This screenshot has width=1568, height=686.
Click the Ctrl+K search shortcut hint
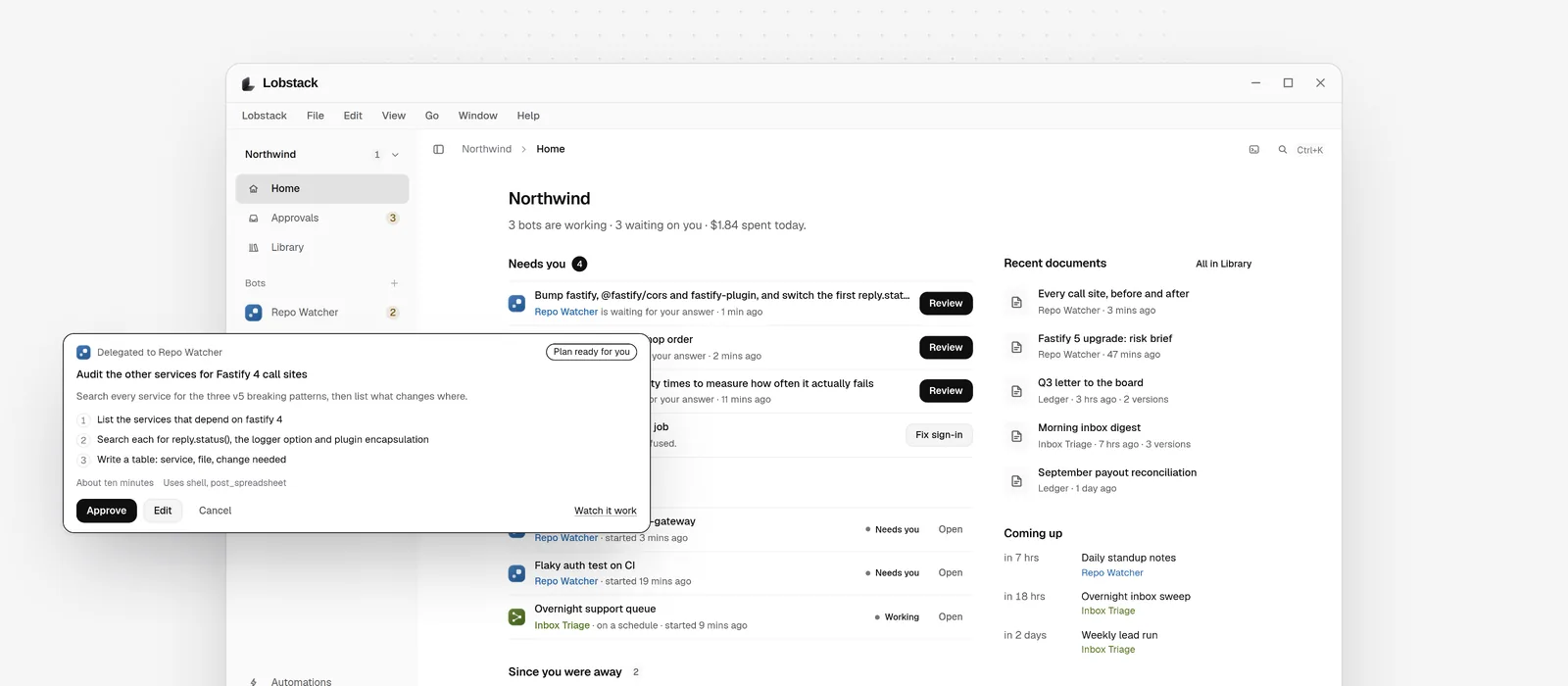click(x=1309, y=150)
